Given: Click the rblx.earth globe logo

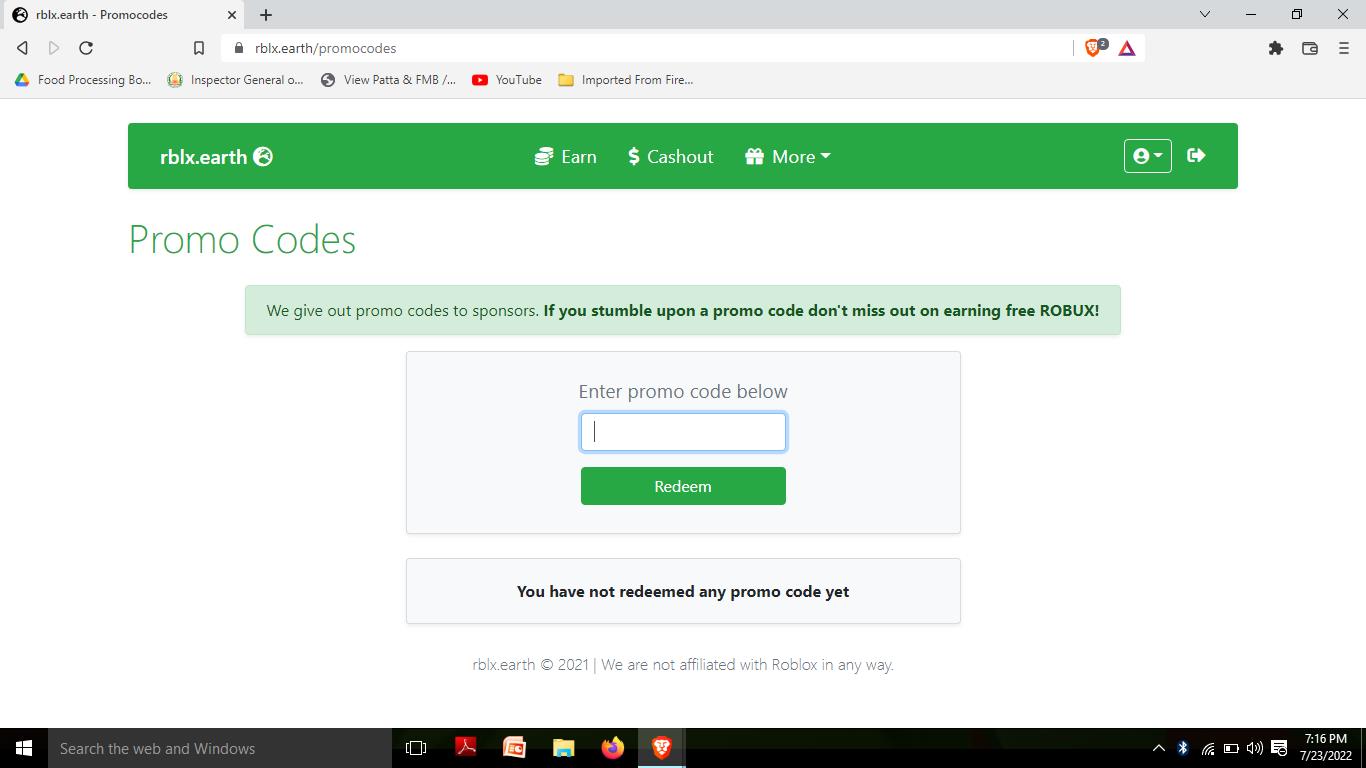Looking at the screenshot, I should (x=216, y=156).
